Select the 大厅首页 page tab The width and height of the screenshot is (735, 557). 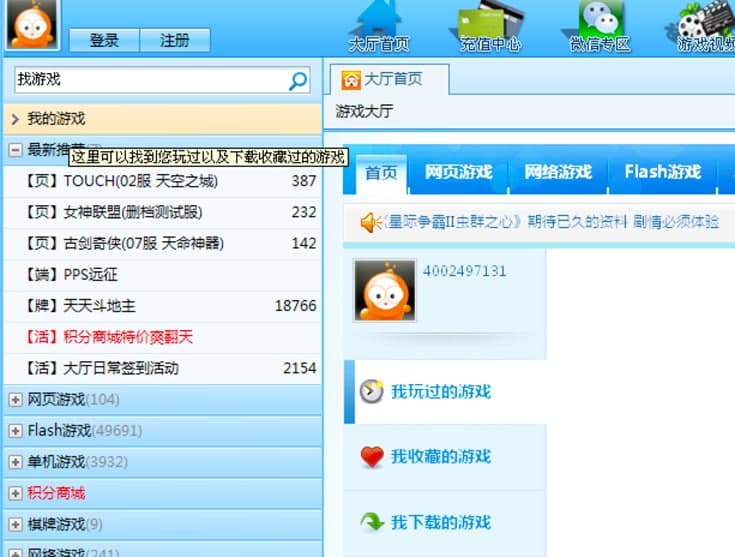click(389, 79)
